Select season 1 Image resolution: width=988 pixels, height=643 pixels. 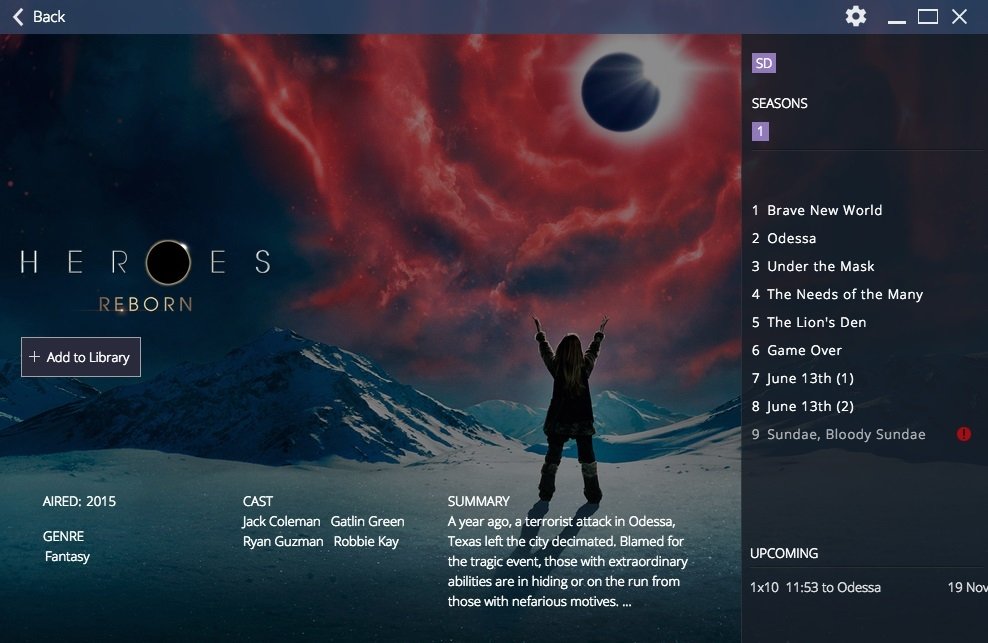(760, 131)
